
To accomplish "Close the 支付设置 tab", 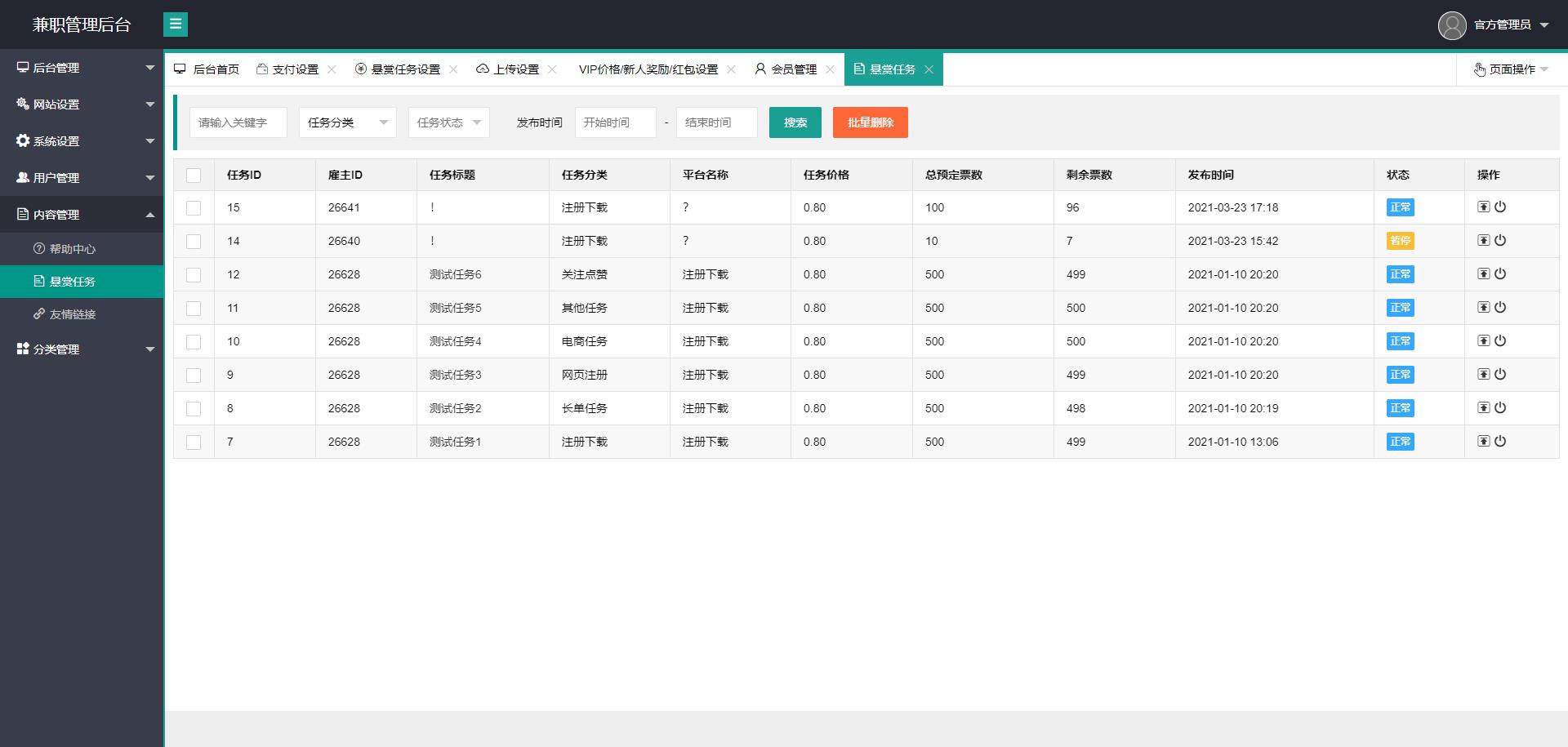I will click(x=332, y=69).
